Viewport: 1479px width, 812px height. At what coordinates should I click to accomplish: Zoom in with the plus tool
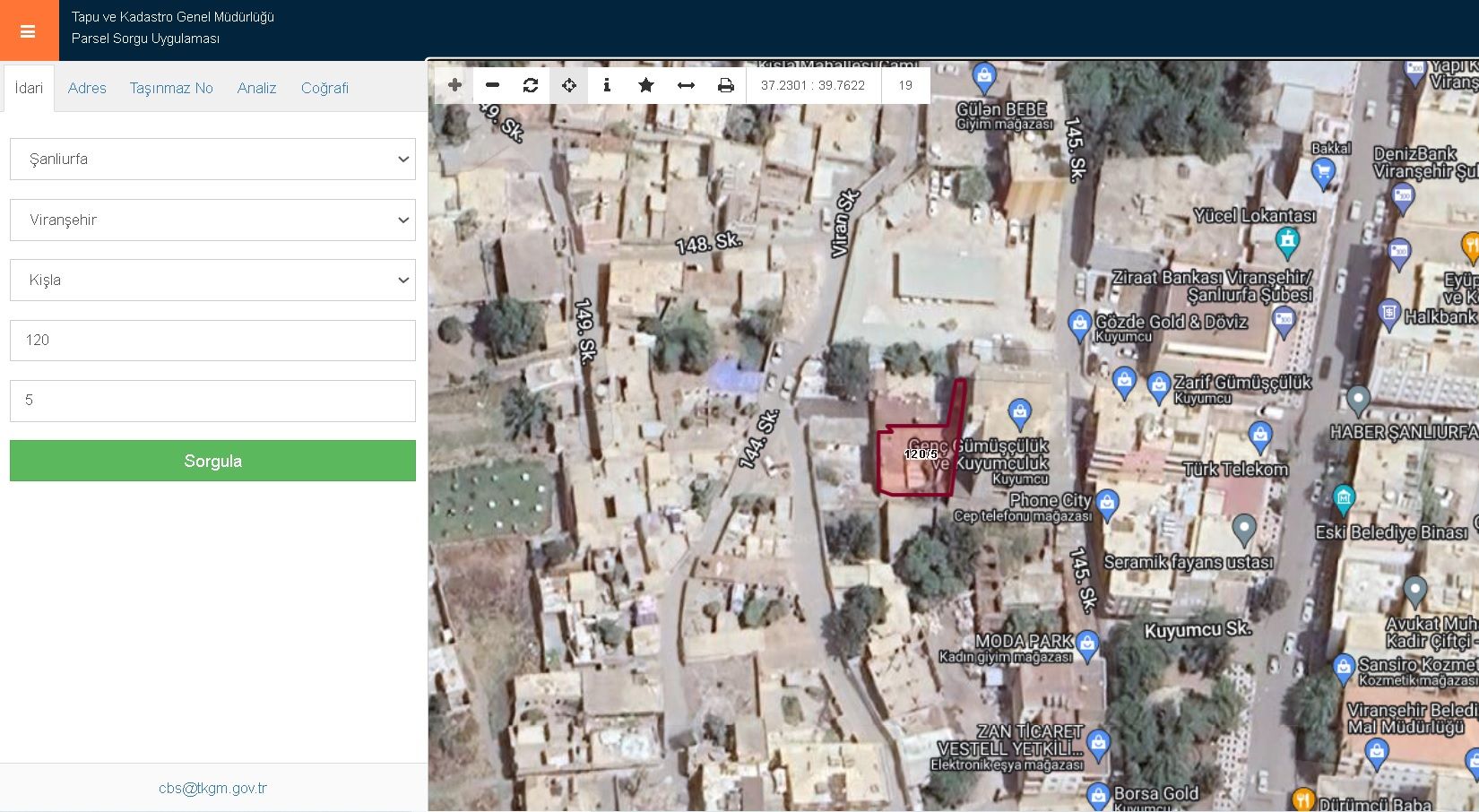pyautogui.click(x=454, y=85)
